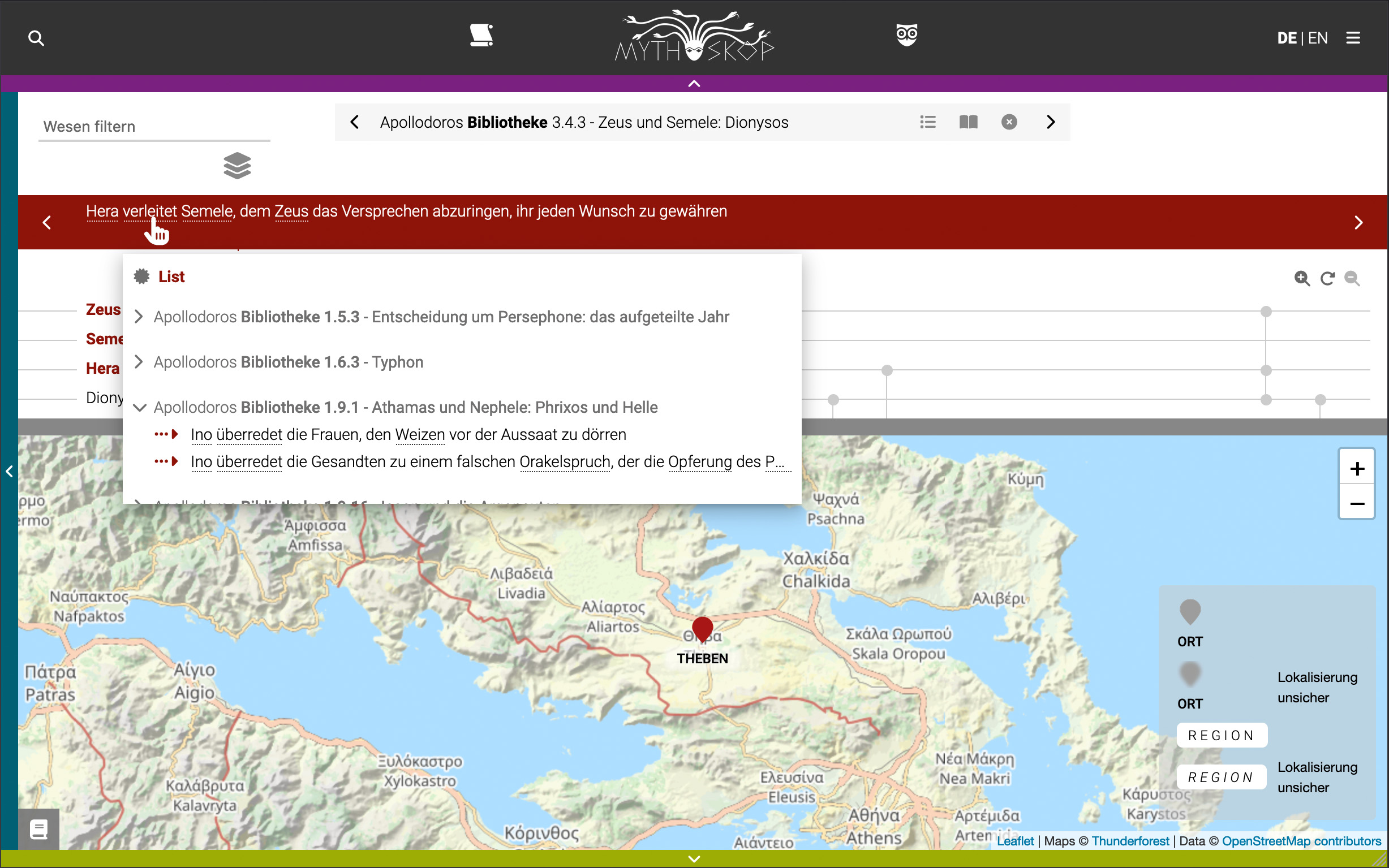Zoom in the timeline
The image size is (1389, 868).
1302,278
